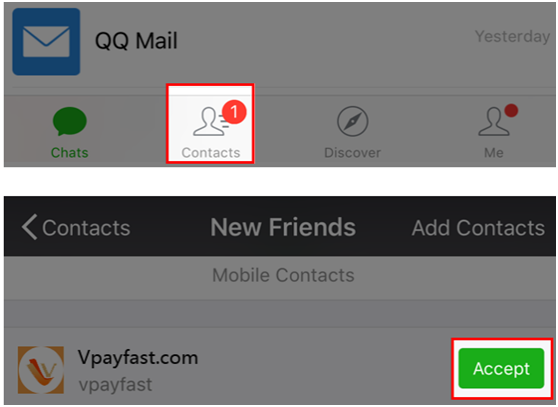Tap the Vpayfast.com orange avatar
Viewport: 558px width, 407px height.
[x=41, y=370]
